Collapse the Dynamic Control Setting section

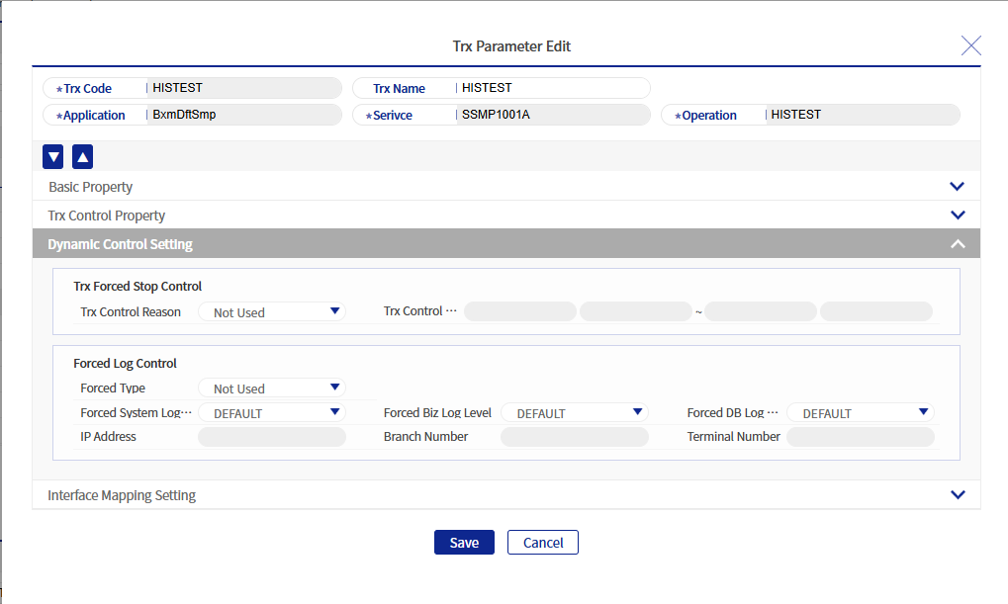(957, 244)
